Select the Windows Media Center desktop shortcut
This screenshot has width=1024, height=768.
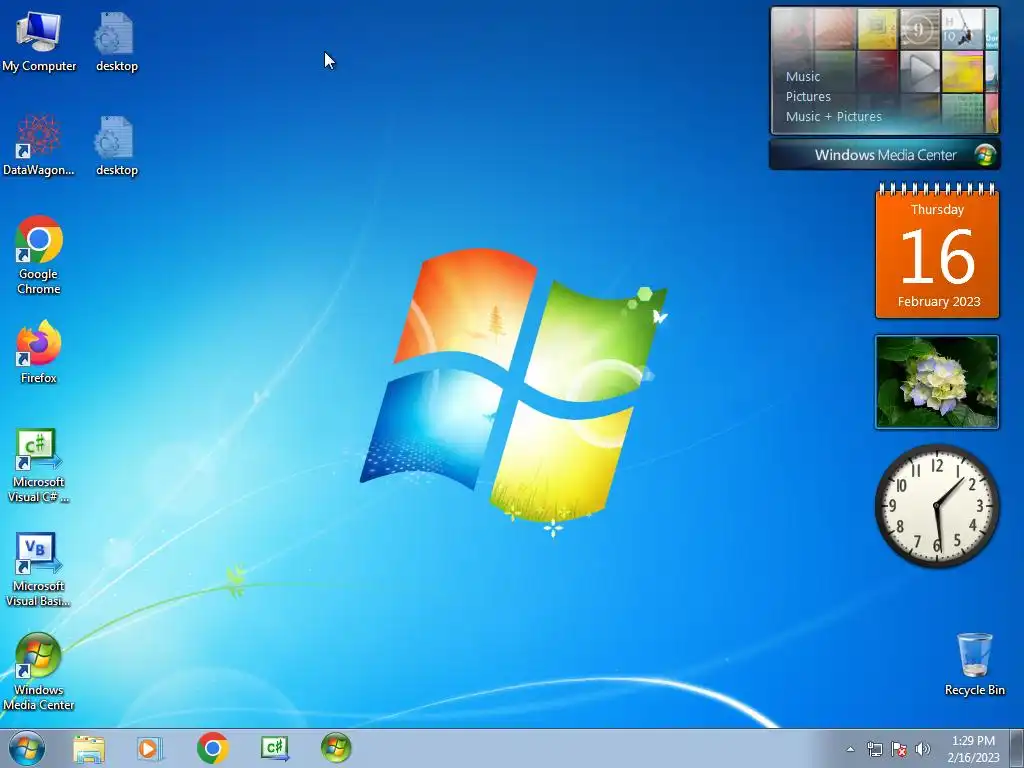39,671
